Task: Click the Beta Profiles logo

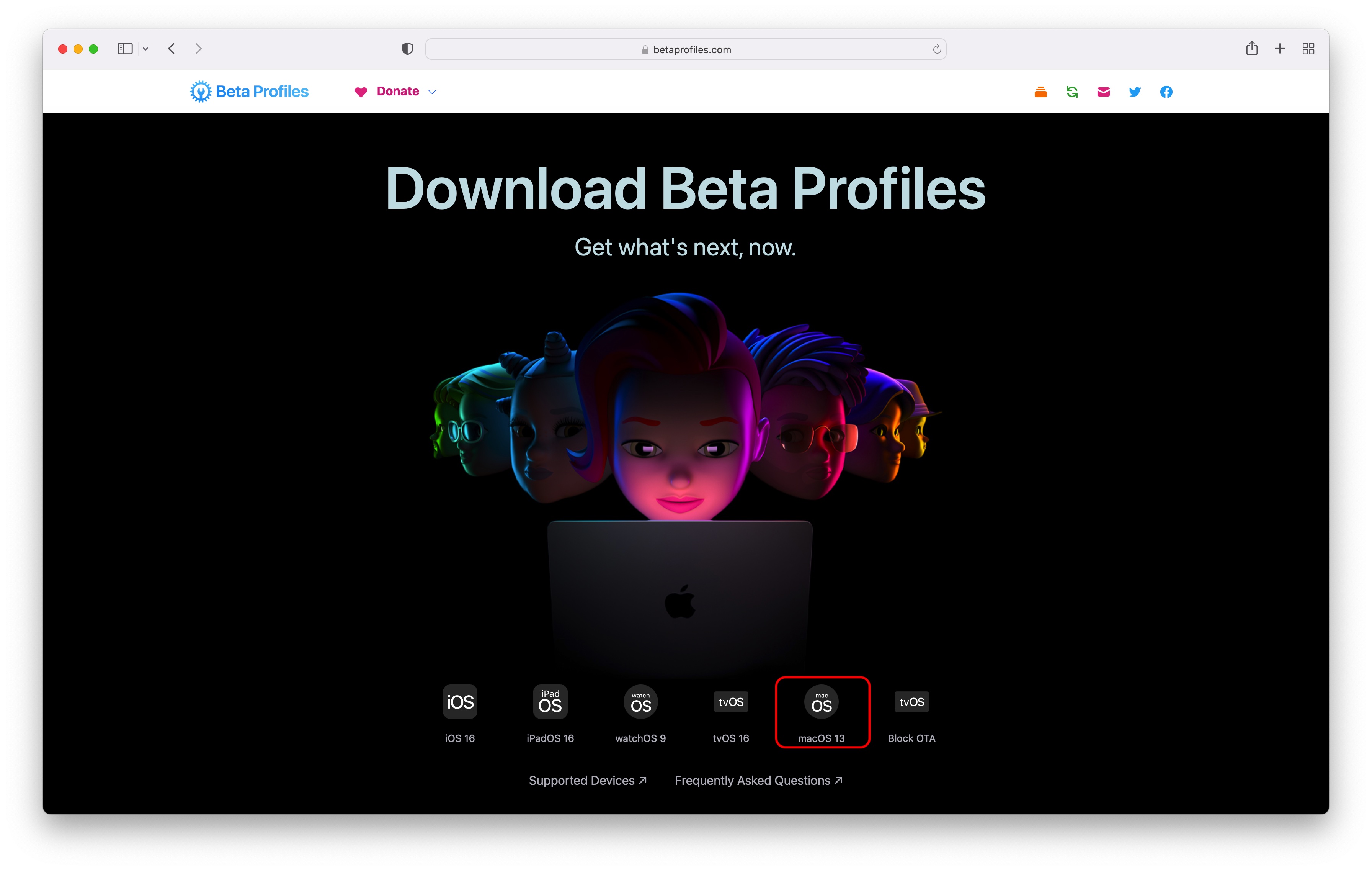Action: pos(249,92)
